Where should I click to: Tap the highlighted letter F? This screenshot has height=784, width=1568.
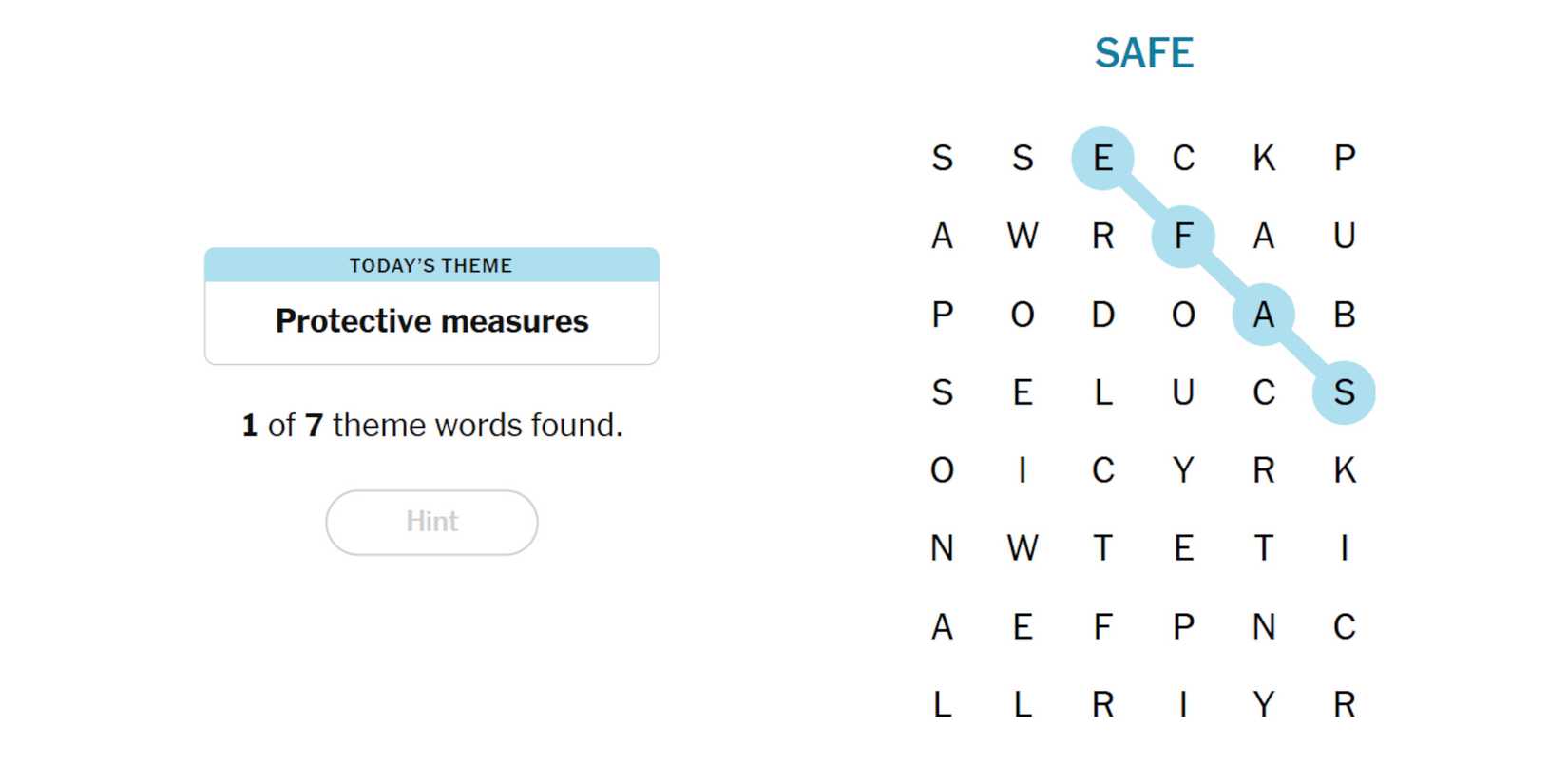click(x=1183, y=236)
